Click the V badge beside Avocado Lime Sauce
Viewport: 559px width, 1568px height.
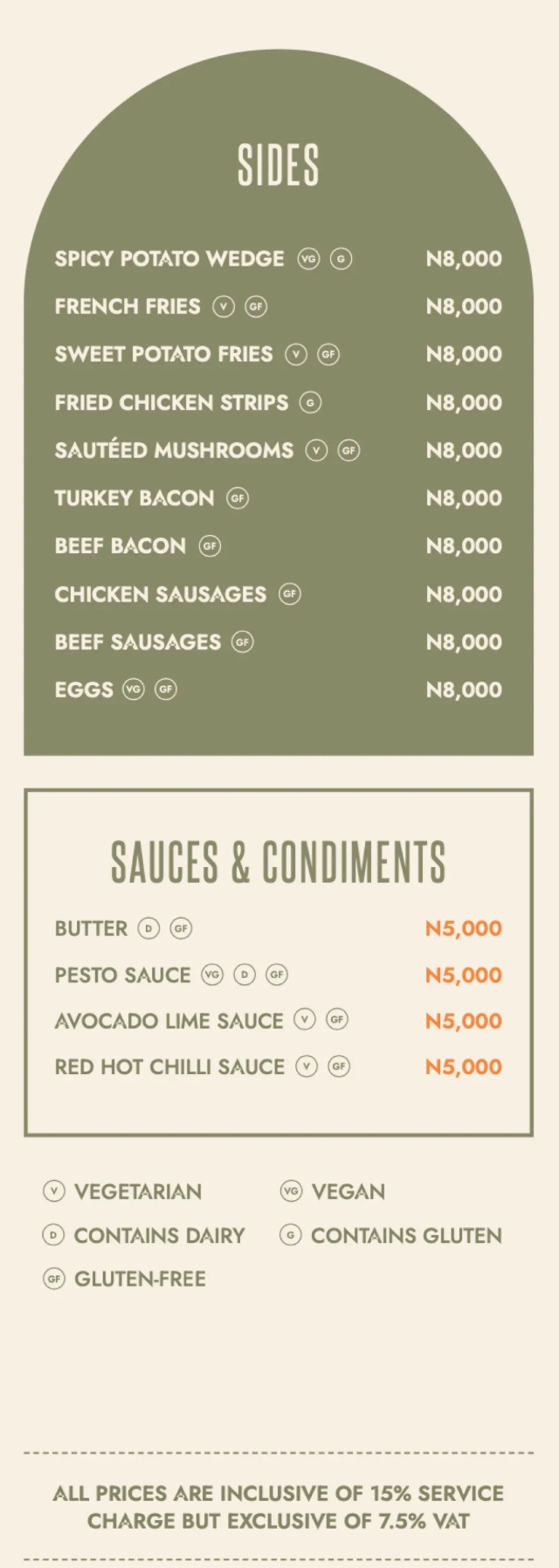click(304, 1020)
